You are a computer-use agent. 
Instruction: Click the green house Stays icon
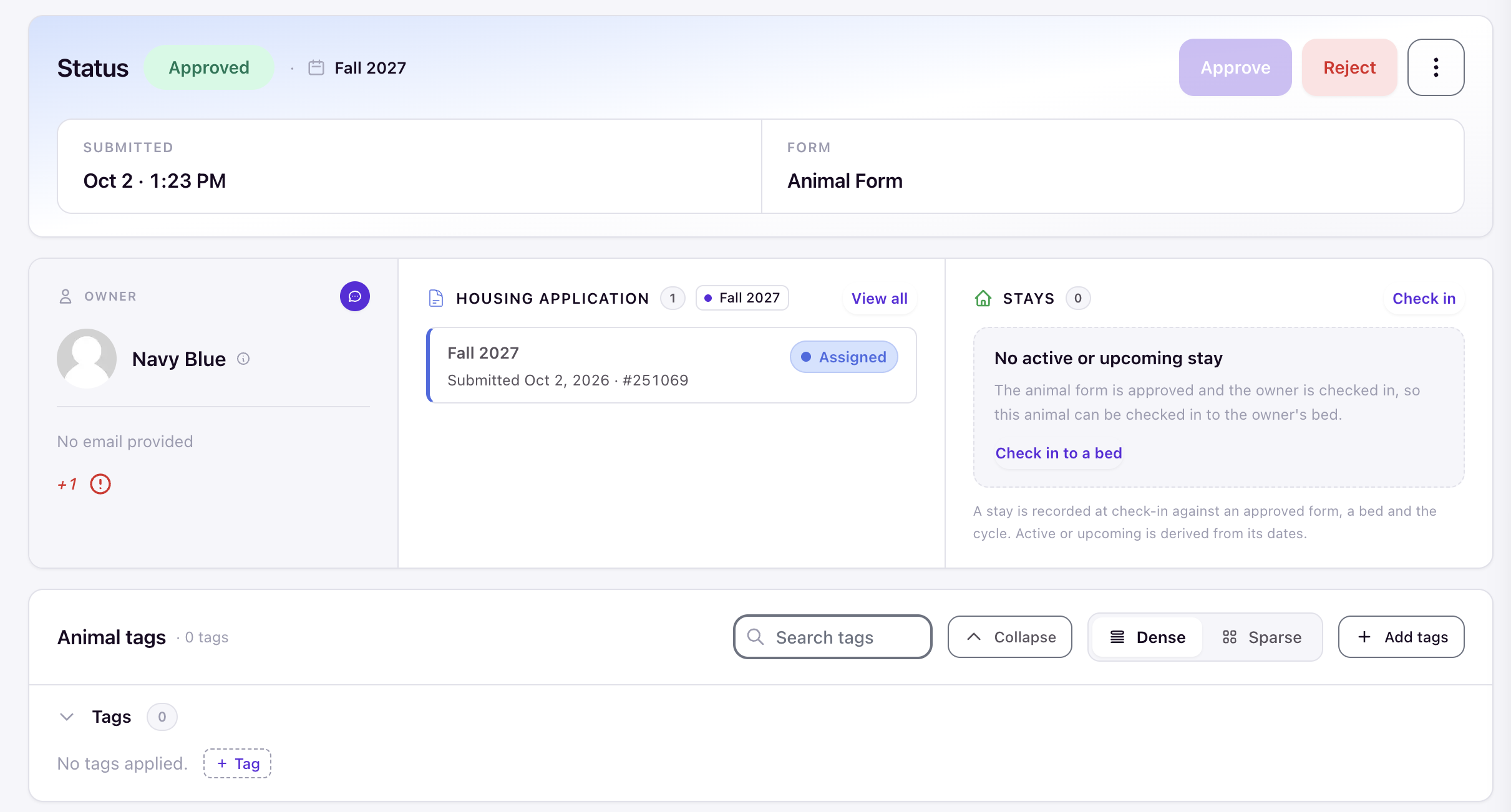click(x=983, y=298)
